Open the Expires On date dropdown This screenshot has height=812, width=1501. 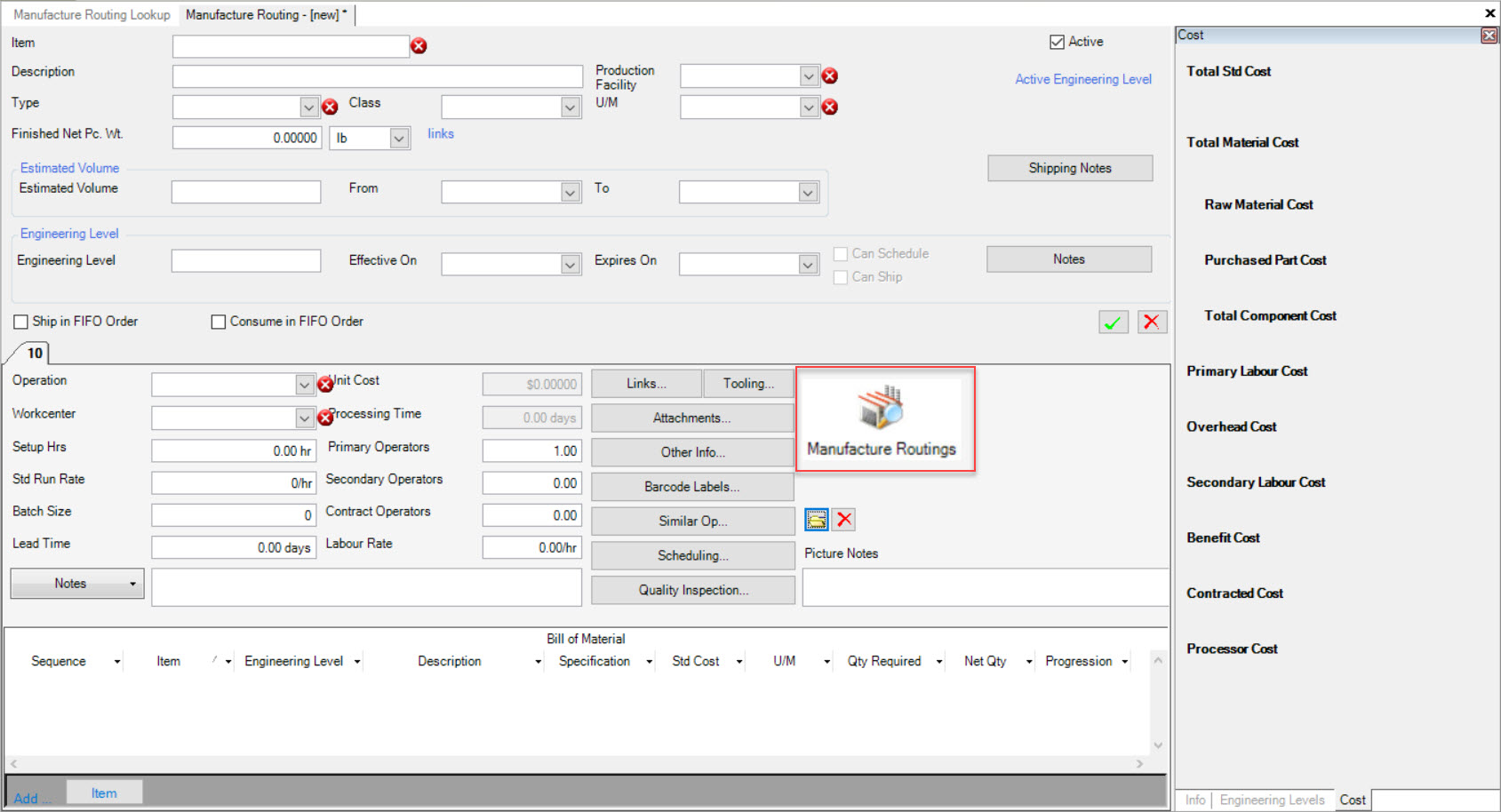[x=808, y=265]
